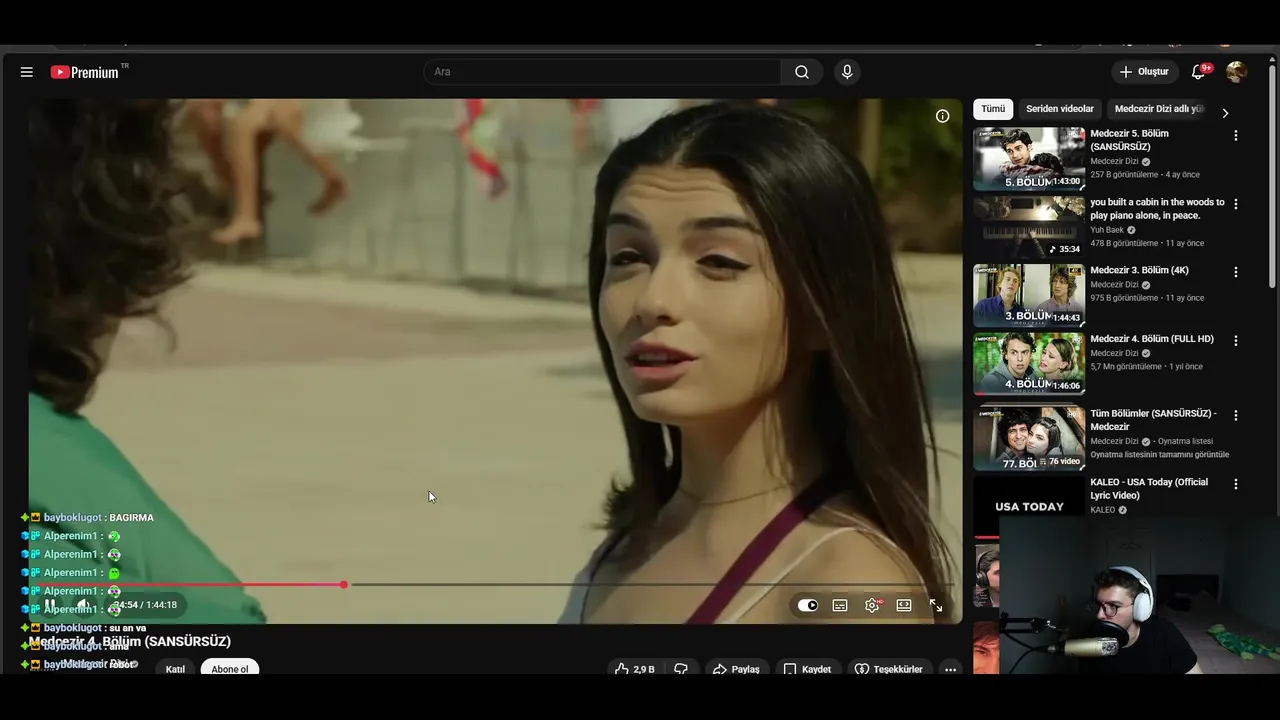1280x720 pixels.
Task: Open options menu for cabin piano video
Action: tap(1236, 204)
